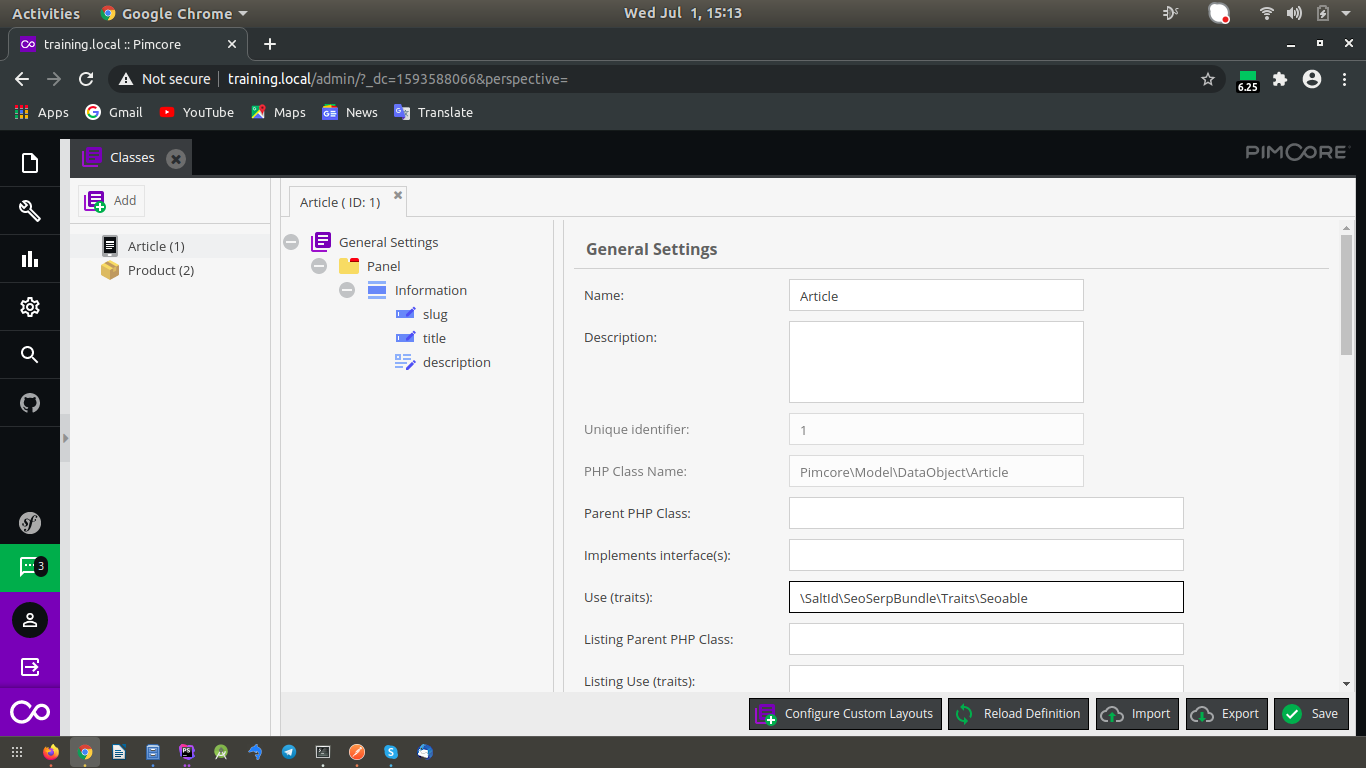1366x768 pixels.
Task: Reload the page in Chrome
Action: click(86, 79)
